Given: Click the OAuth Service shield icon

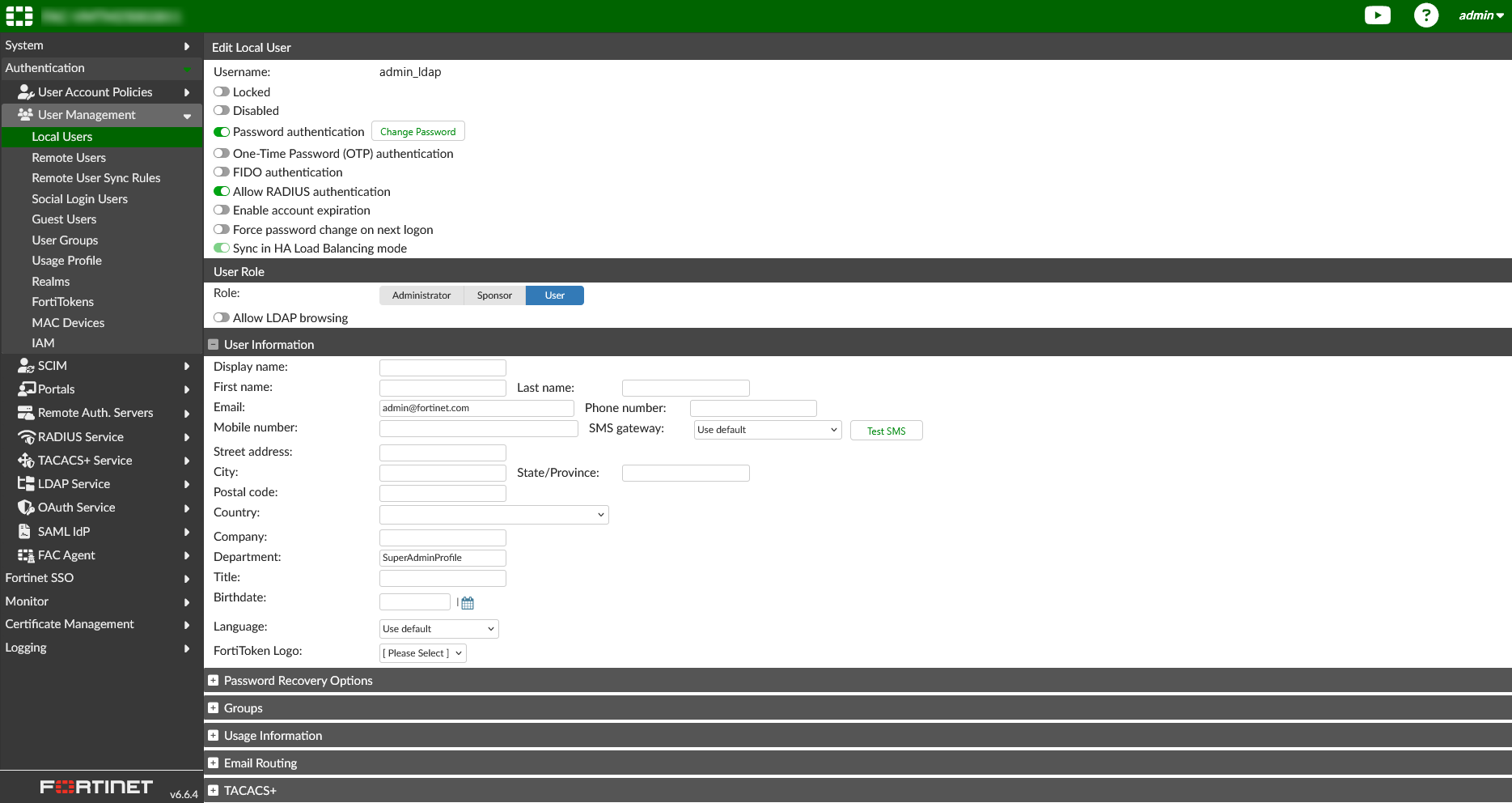Looking at the screenshot, I should (26, 508).
